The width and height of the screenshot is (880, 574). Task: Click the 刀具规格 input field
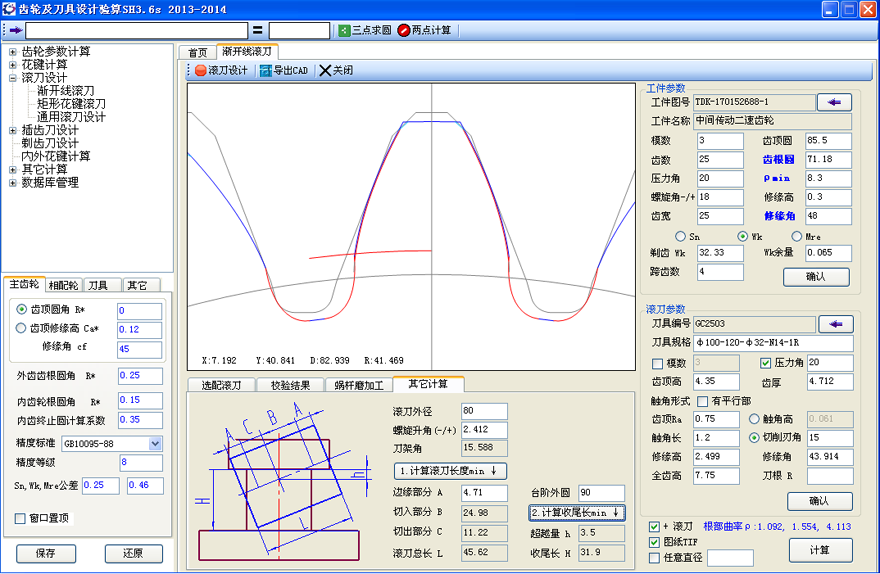pos(773,343)
